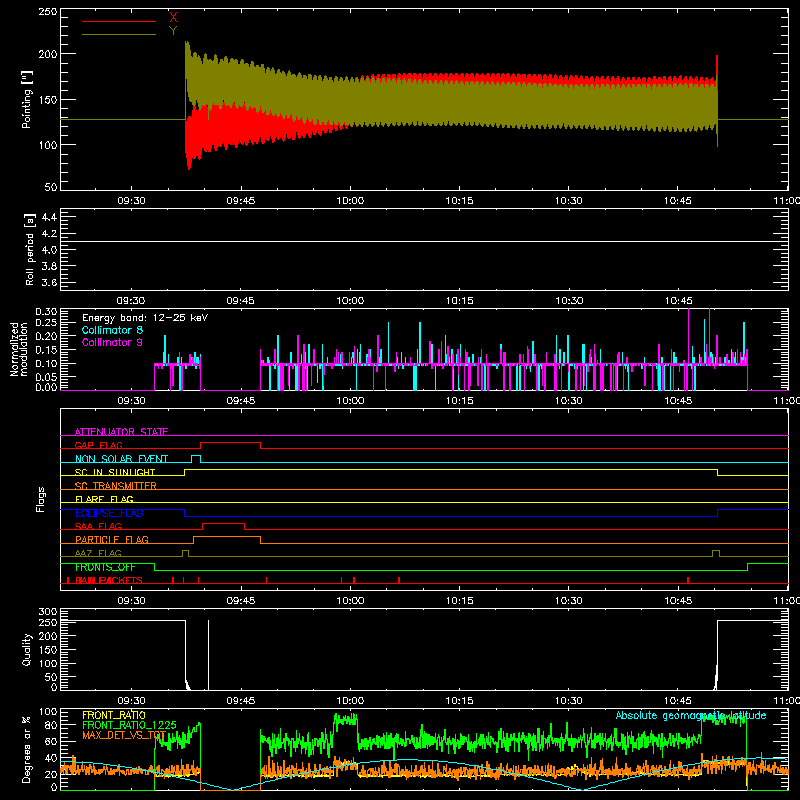Click the 09:30 time label under Pointing plot
Viewport: 800px width, 800px height.
point(132,201)
